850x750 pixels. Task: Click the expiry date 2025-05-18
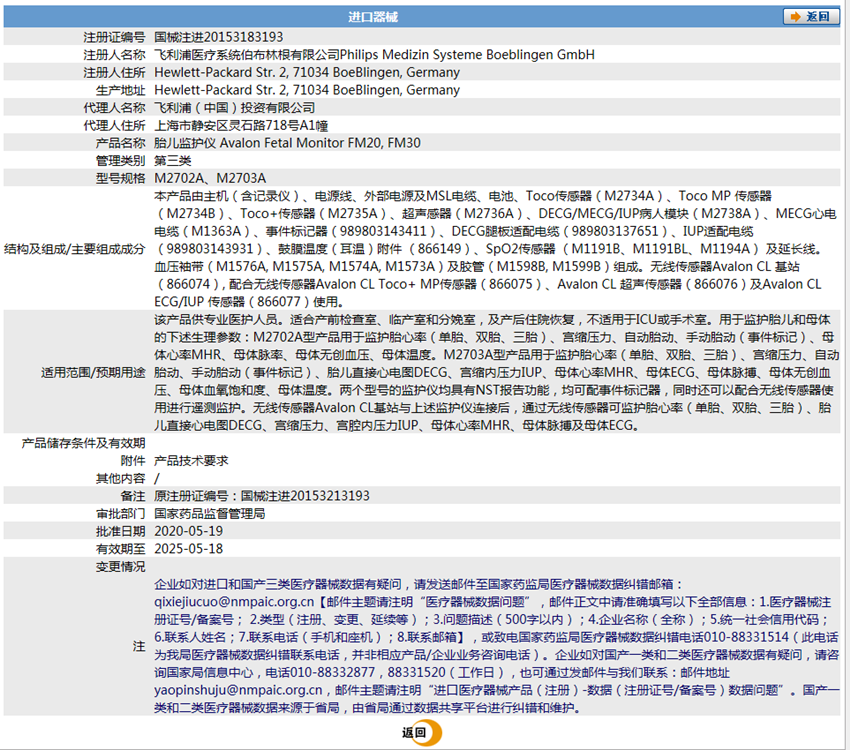[188, 549]
